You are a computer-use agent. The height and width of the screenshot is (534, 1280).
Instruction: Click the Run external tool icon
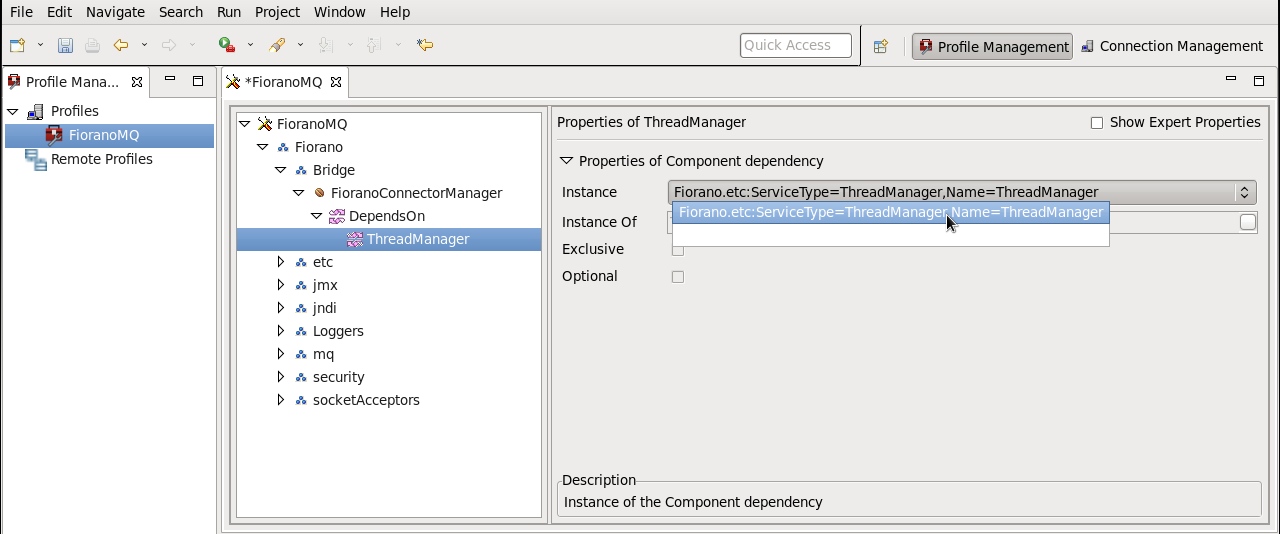(x=227, y=45)
